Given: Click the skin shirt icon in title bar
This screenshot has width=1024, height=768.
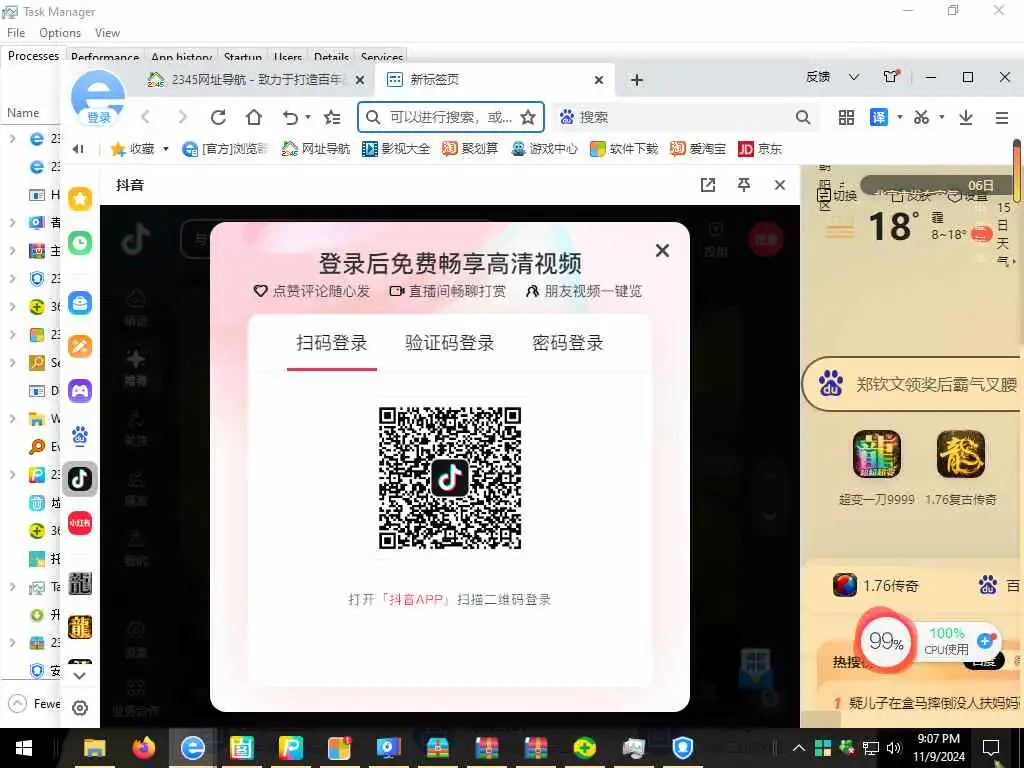Looking at the screenshot, I should (891, 76).
